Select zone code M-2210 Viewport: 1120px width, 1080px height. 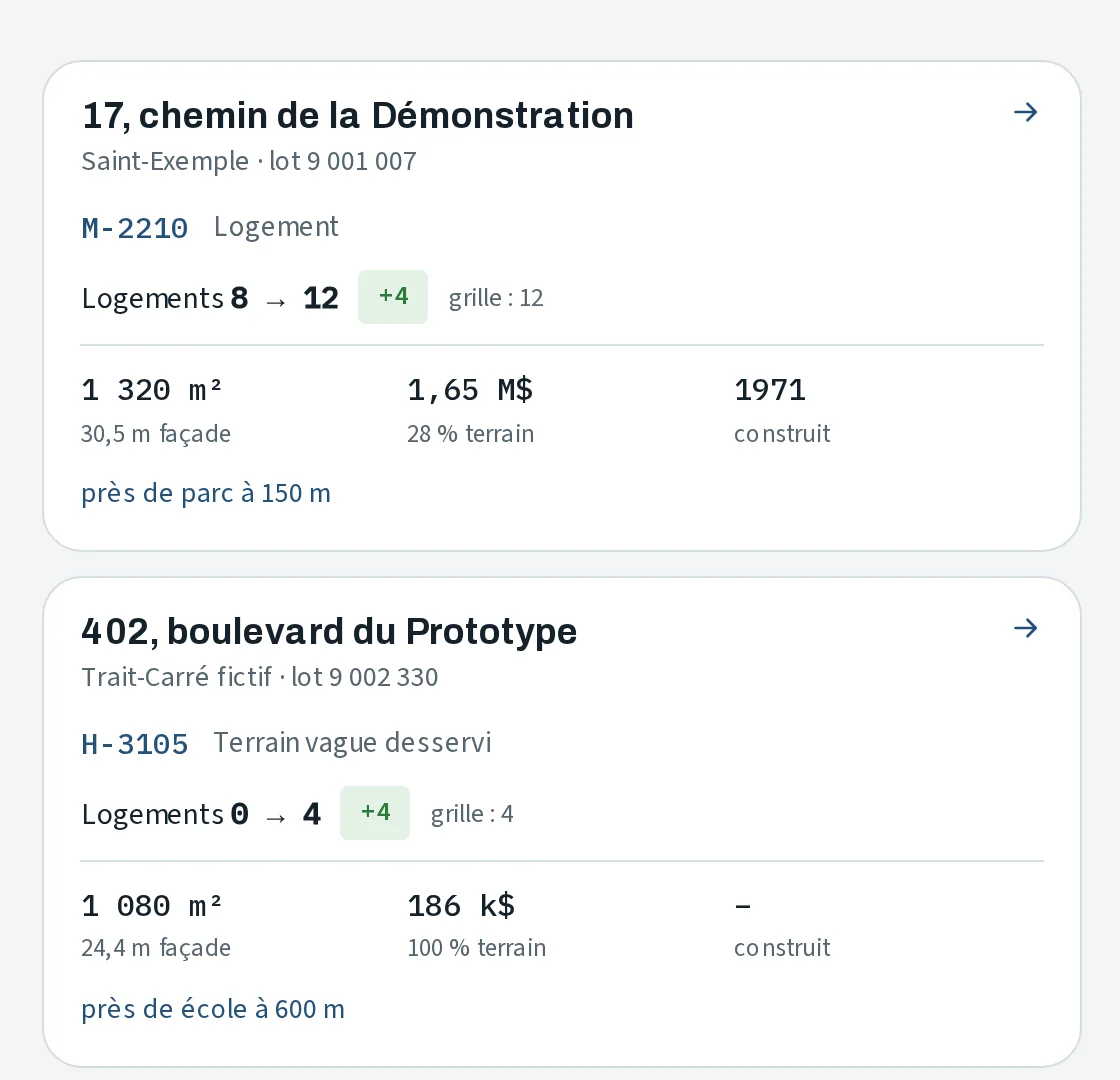point(135,229)
